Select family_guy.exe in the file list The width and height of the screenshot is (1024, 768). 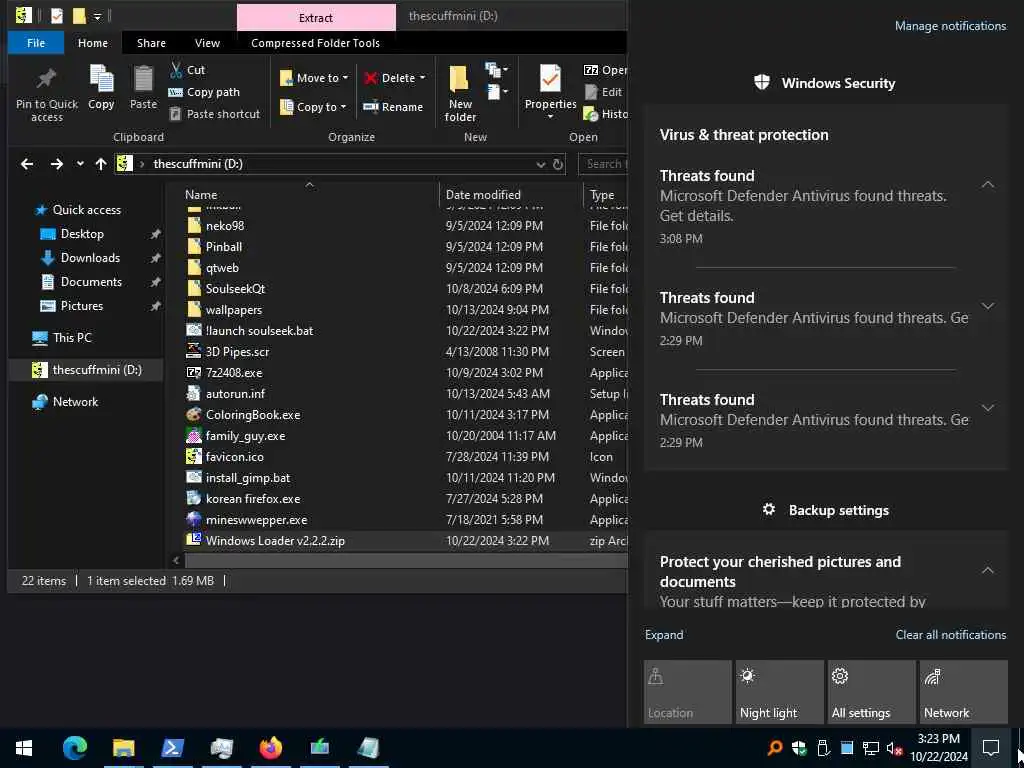click(245, 436)
